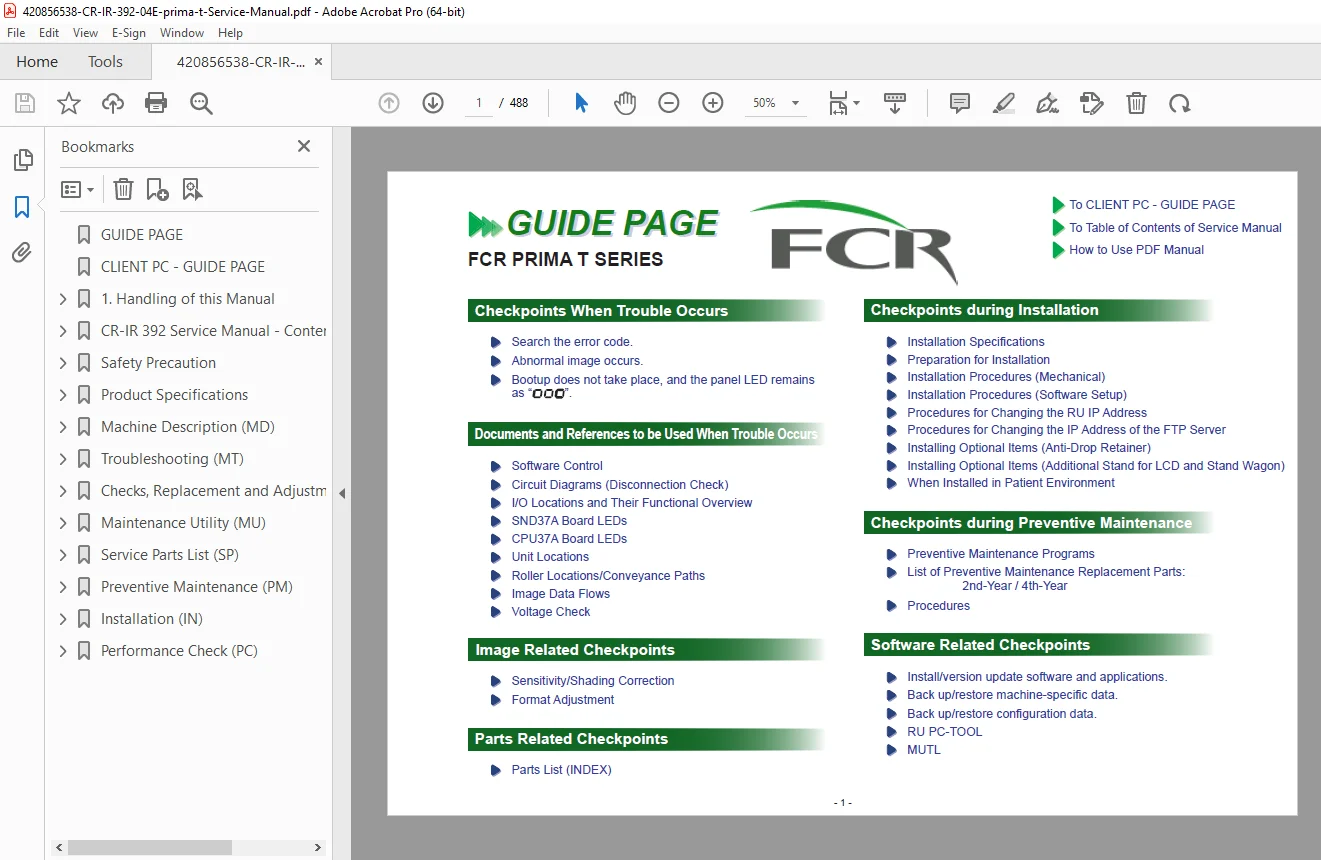Expand the Service Parts List (SP) bookmark
1321x860 pixels.
click(63, 555)
